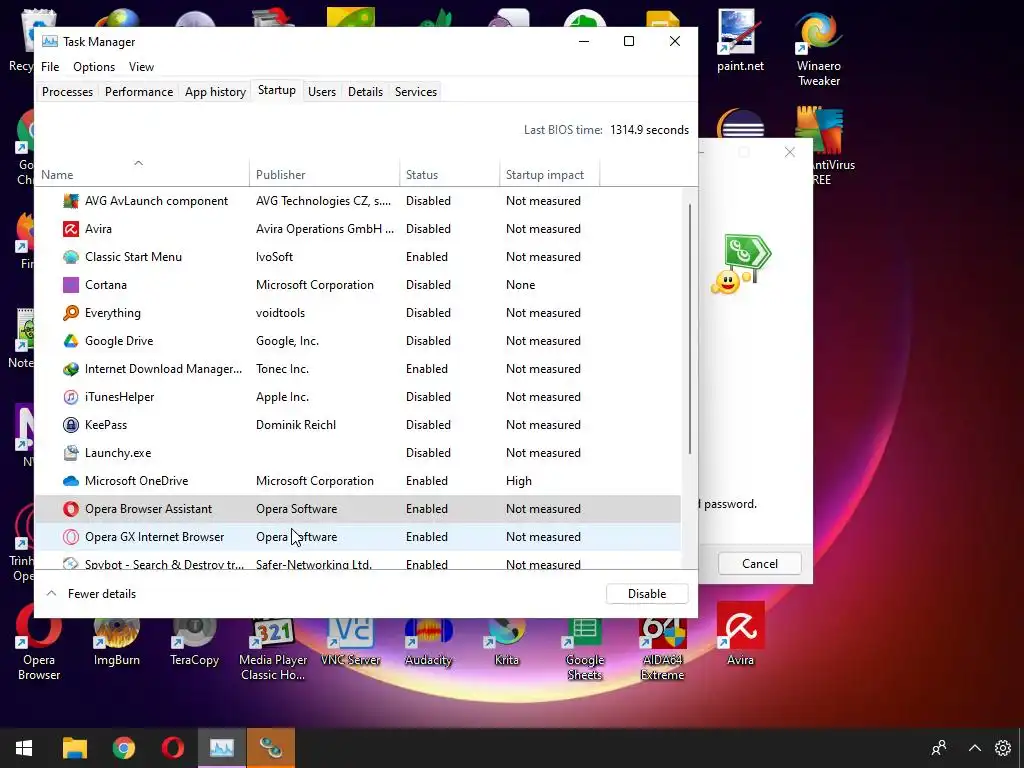1024x768 pixels.
Task: Sort by the Startup impact column header
Action: (550, 174)
